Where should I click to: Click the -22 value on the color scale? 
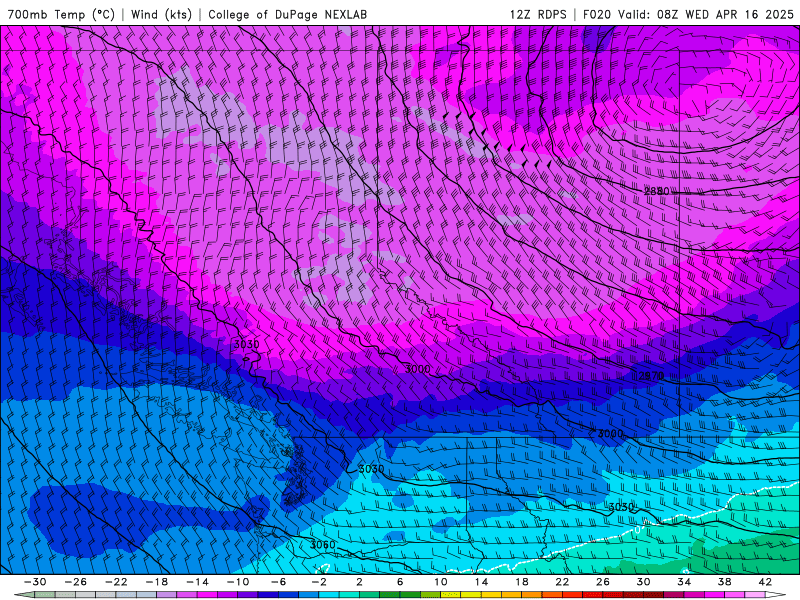tap(116, 582)
